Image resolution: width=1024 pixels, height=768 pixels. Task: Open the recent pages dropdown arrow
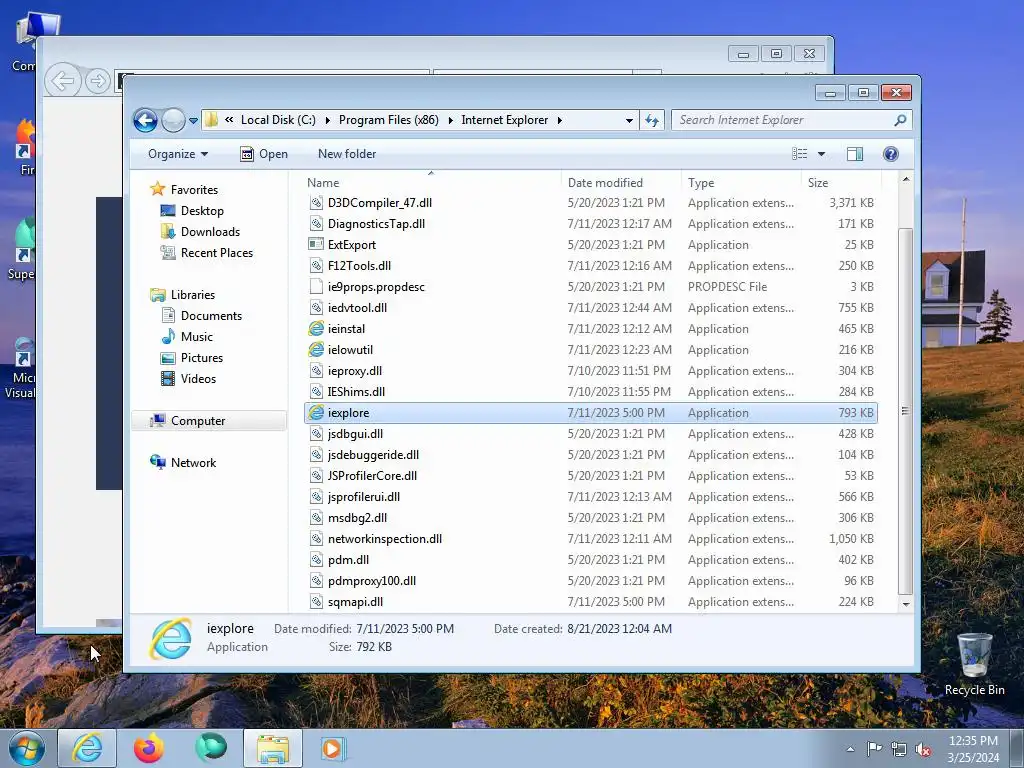(193, 121)
